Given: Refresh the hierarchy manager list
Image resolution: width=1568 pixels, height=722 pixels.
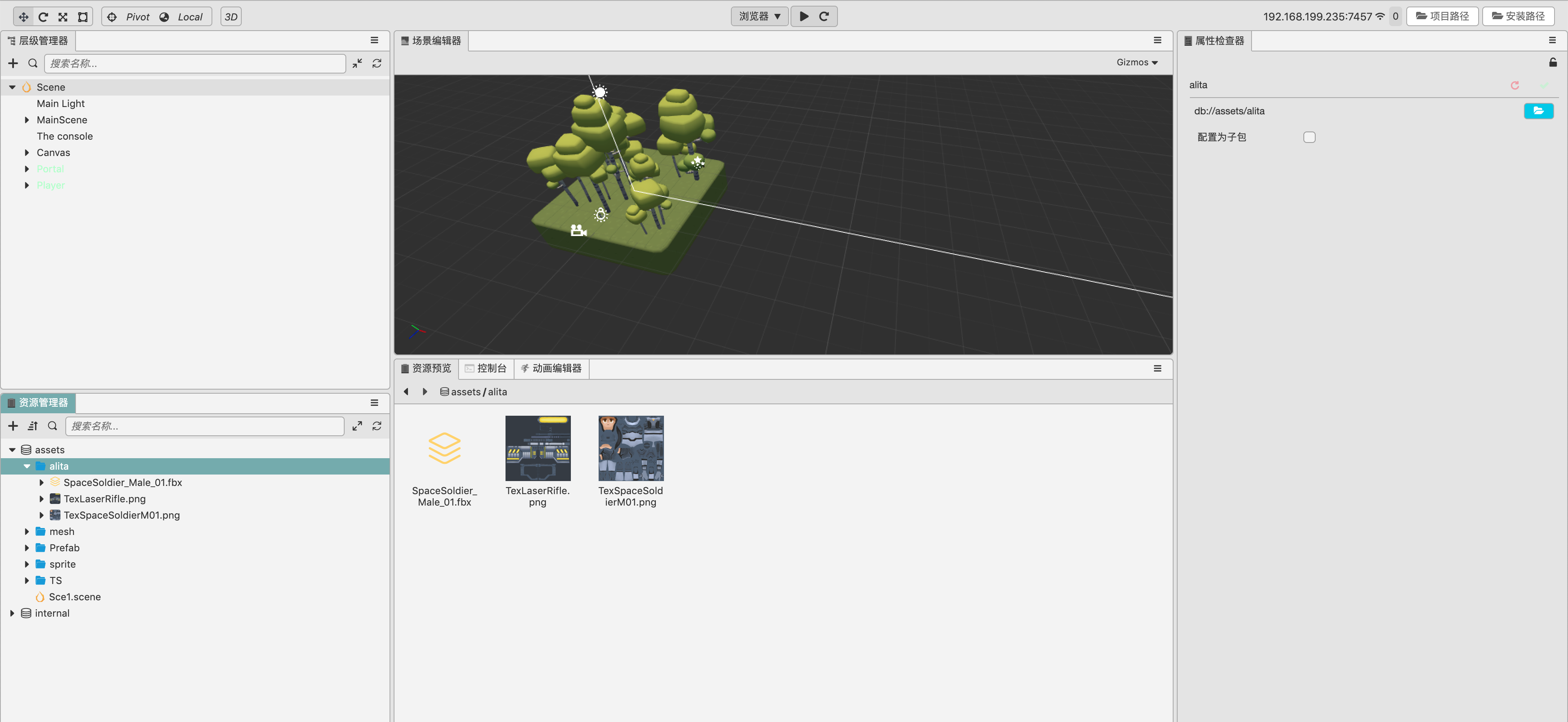Looking at the screenshot, I should tap(377, 63).
